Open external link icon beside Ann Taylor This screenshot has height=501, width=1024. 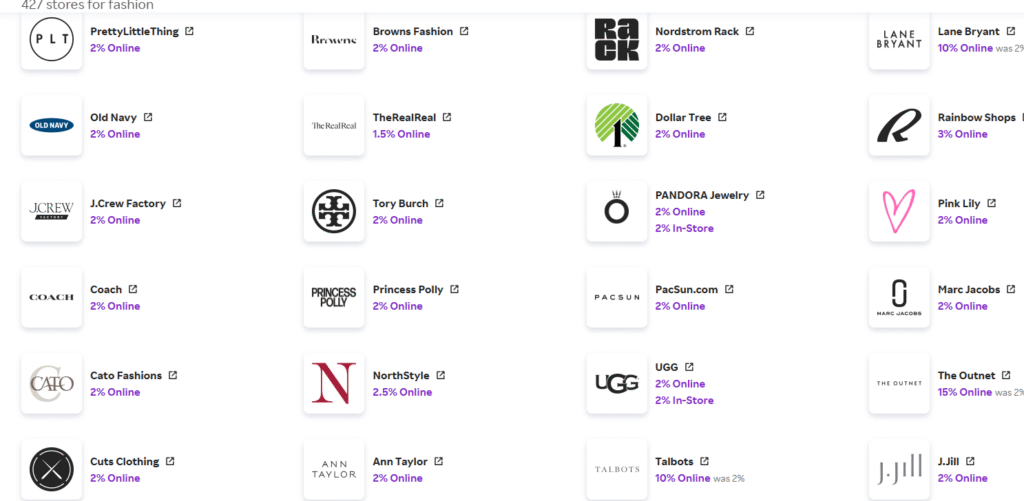(x=438, y=461)
